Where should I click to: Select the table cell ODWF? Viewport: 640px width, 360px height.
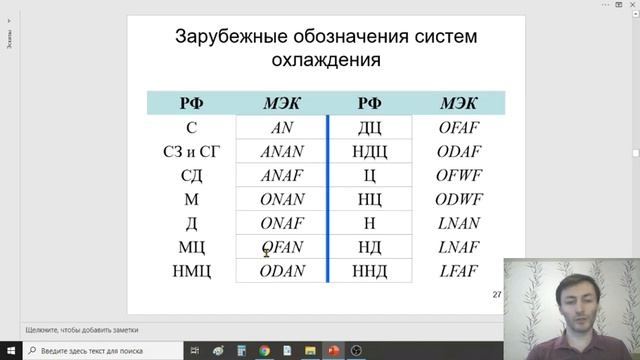[x=459, y=199]
